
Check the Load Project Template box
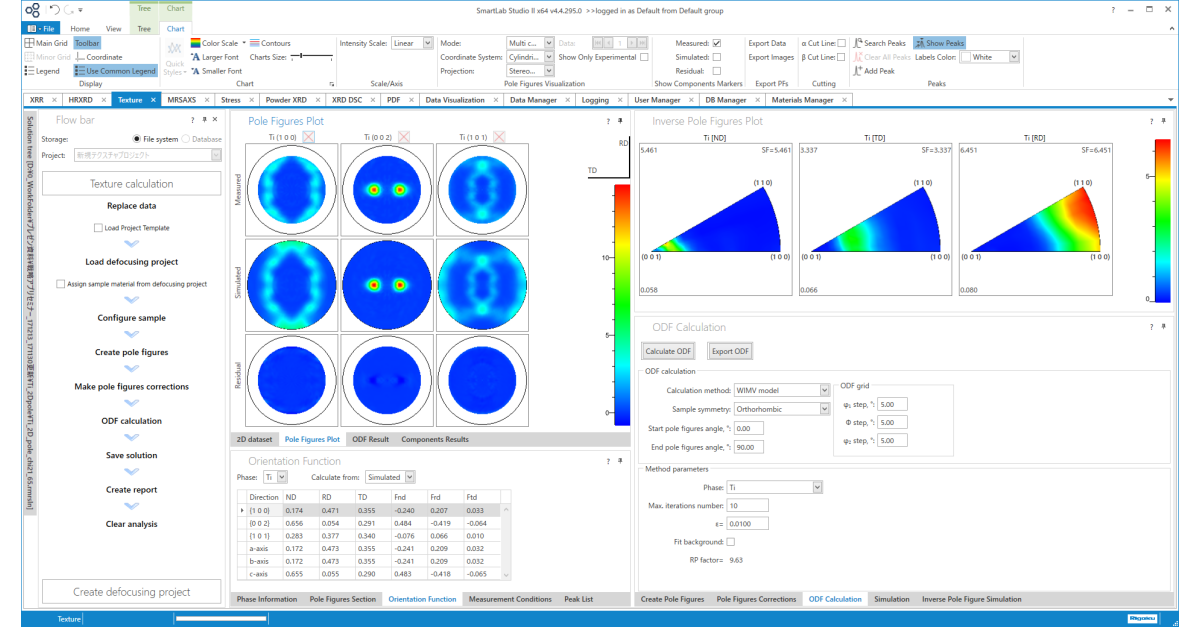tap(97, 228)
